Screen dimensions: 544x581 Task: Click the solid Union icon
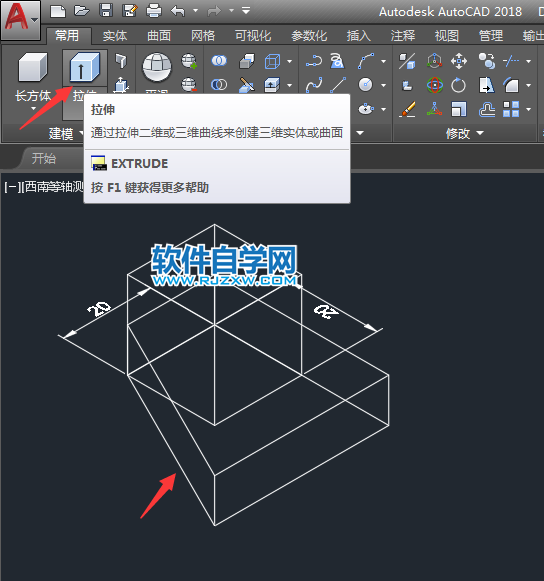(219, 60)
